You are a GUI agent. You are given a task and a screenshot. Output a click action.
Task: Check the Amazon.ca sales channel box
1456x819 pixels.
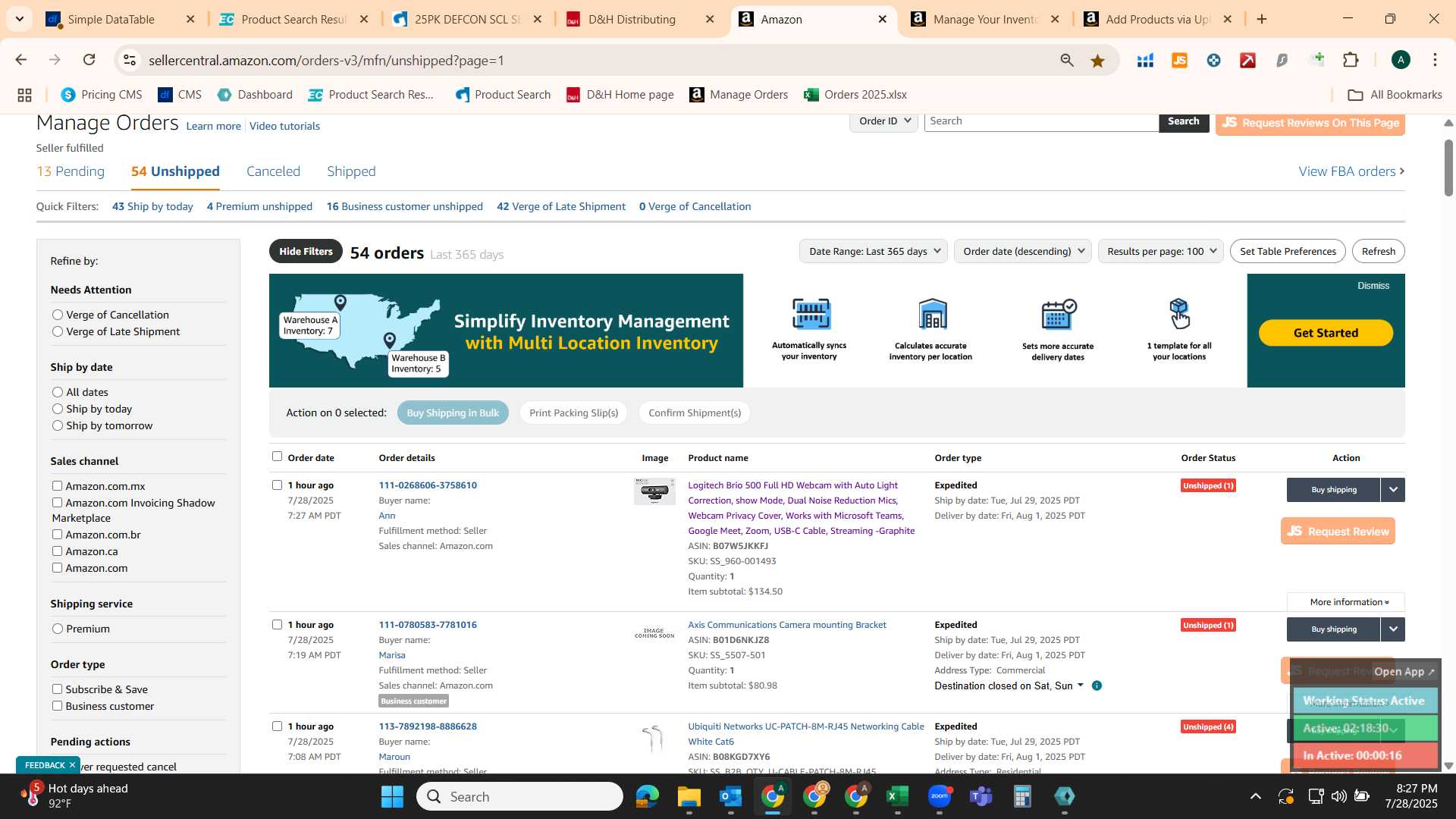57,551
